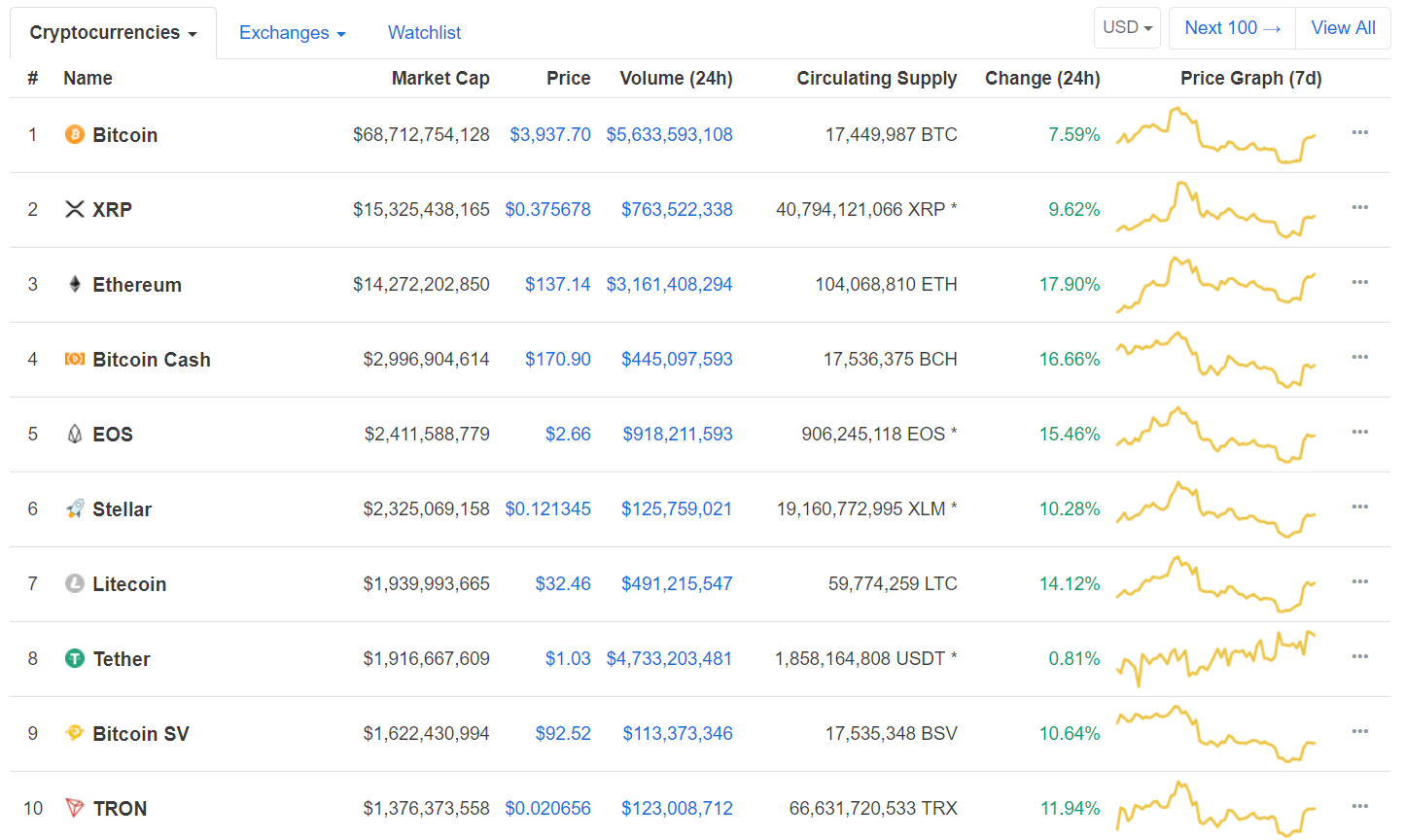Click Bitcoin volume $5,633,593,108
Viewport: 1405px width, 840px height.
click(x=670, y=135)
